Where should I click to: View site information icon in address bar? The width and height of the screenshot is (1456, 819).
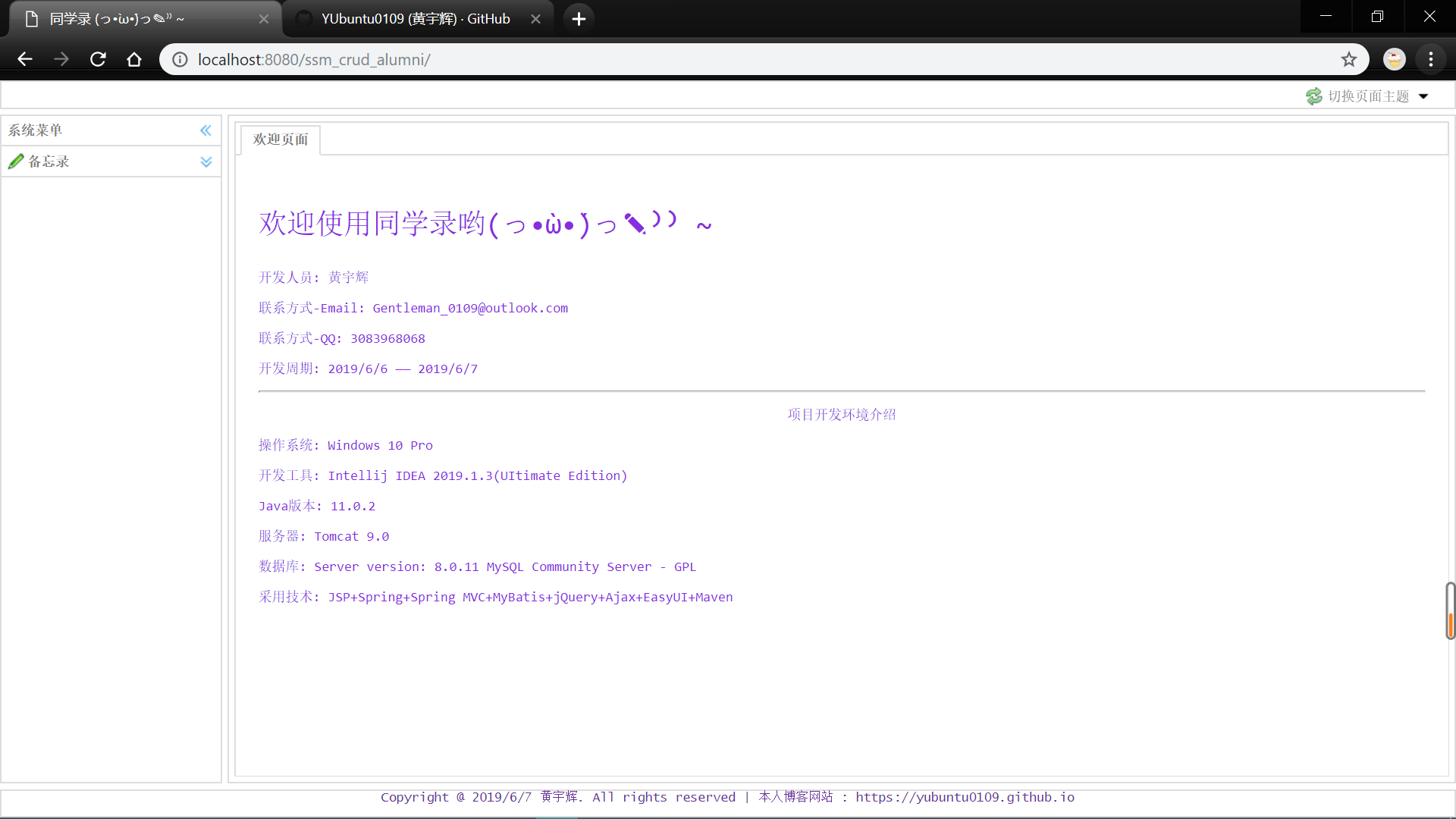pos(180,59)
